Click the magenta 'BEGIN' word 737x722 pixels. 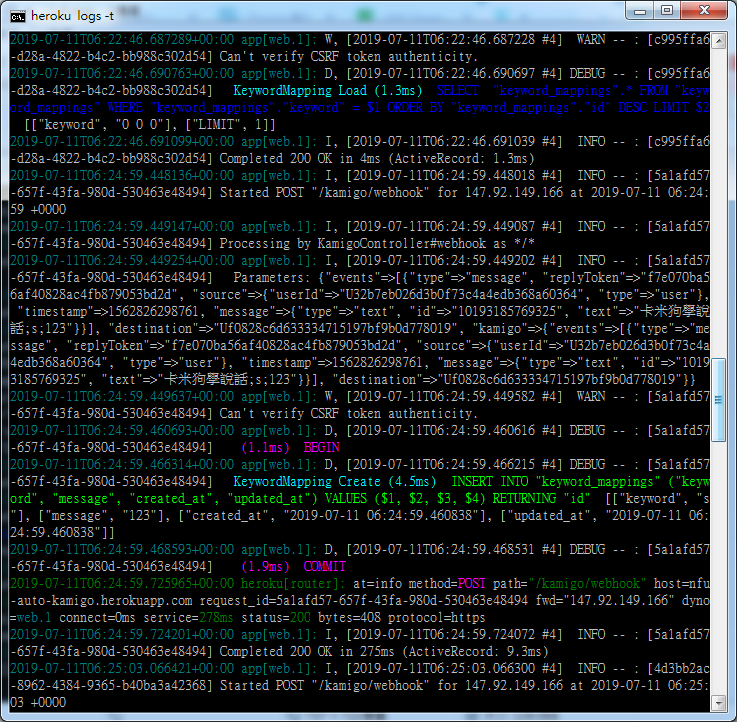[x=321, y=447]
